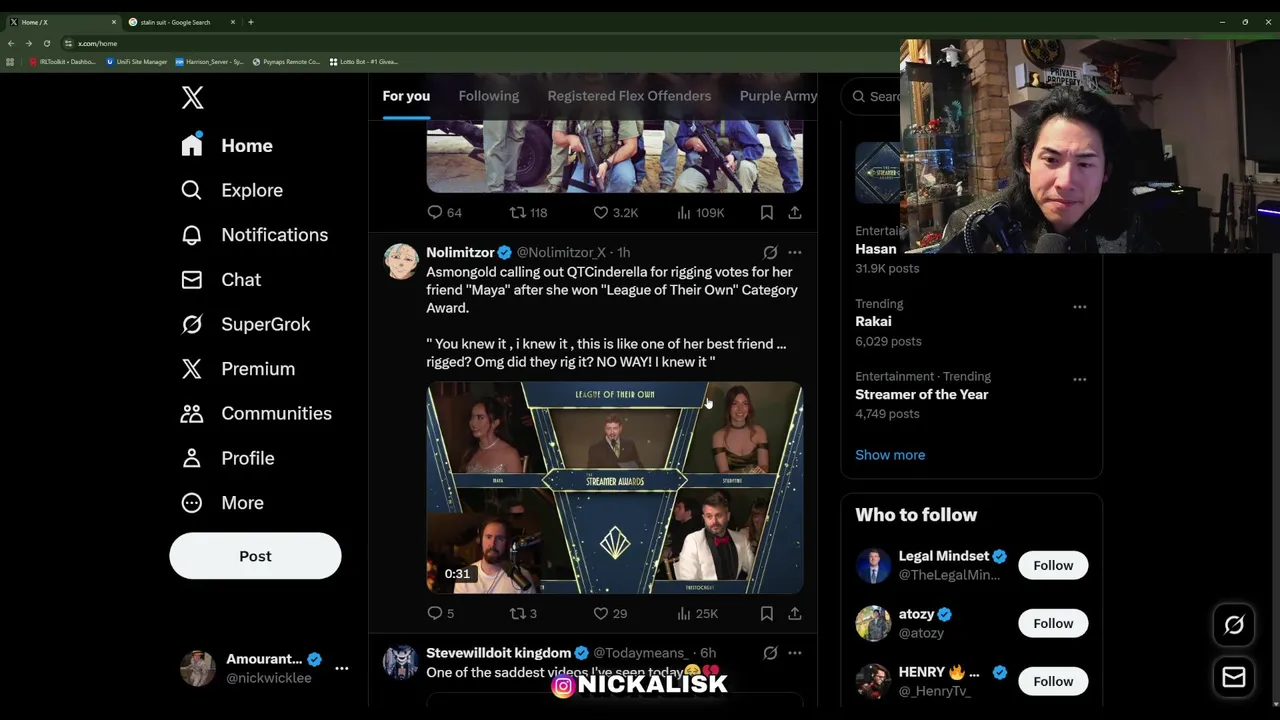The image size is (1280, 720).
Task: Open the floating messages button
Action: (x=1234, y=677)
